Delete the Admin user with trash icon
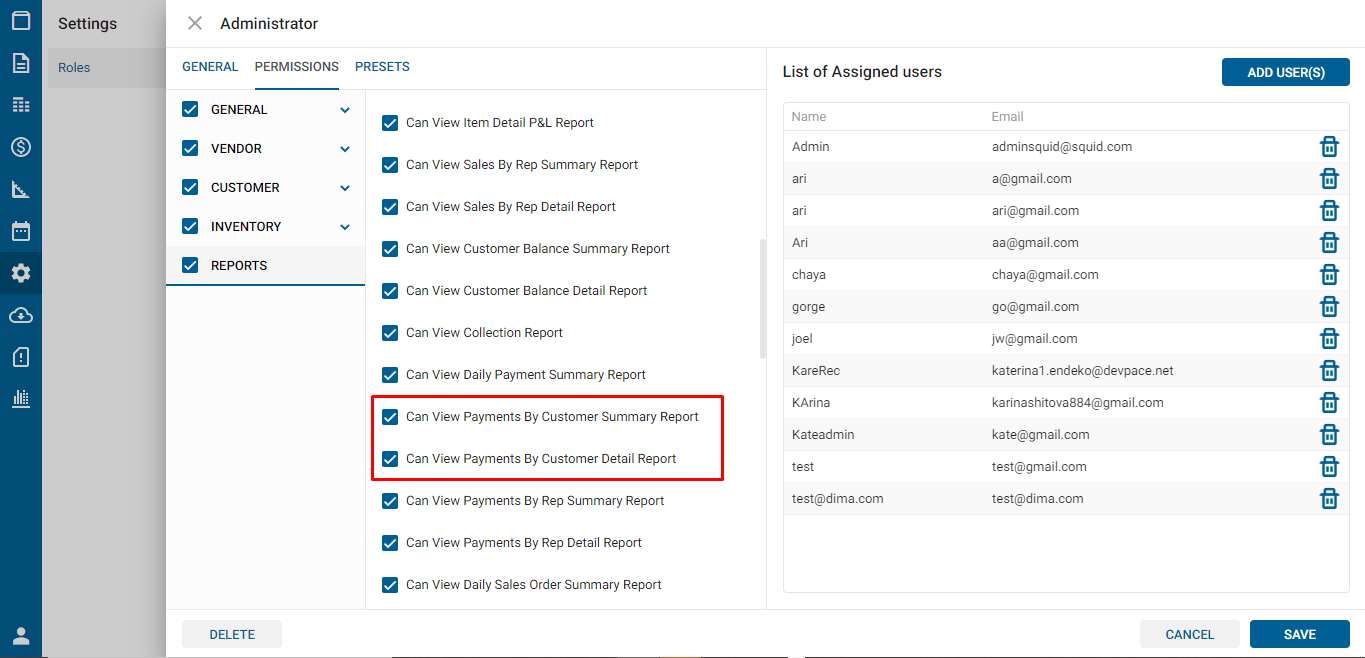This screenshot has width=1365, height=658. (1329, 147)
